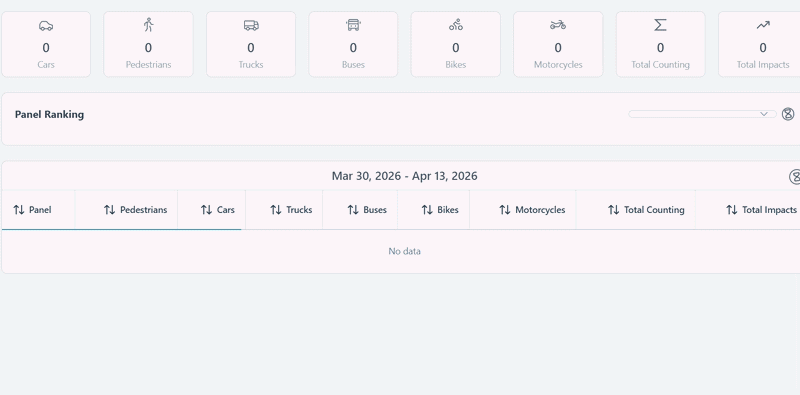Click the Pedestrians walking figure icon
The width and height of the screenshot is (800, 395).
click(148, 24)
